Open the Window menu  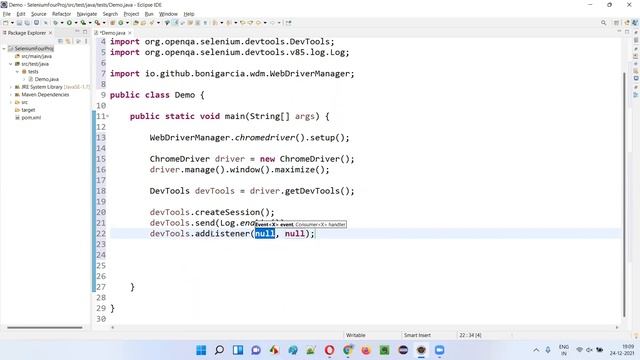pyautogui.click(x=168, y=14)
